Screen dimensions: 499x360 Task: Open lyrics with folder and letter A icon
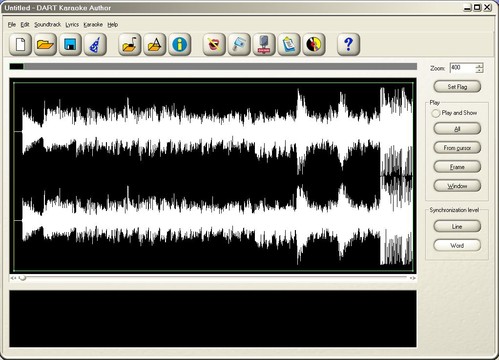tap(155, 44)
